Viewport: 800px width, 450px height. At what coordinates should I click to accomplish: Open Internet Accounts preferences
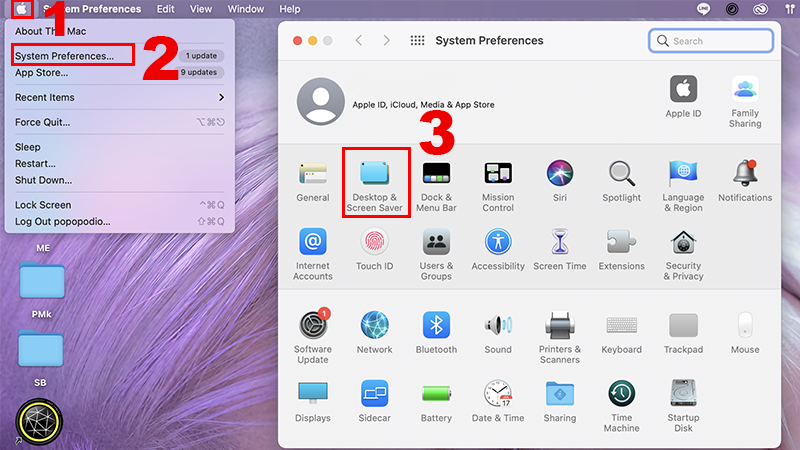click(313, 255)
